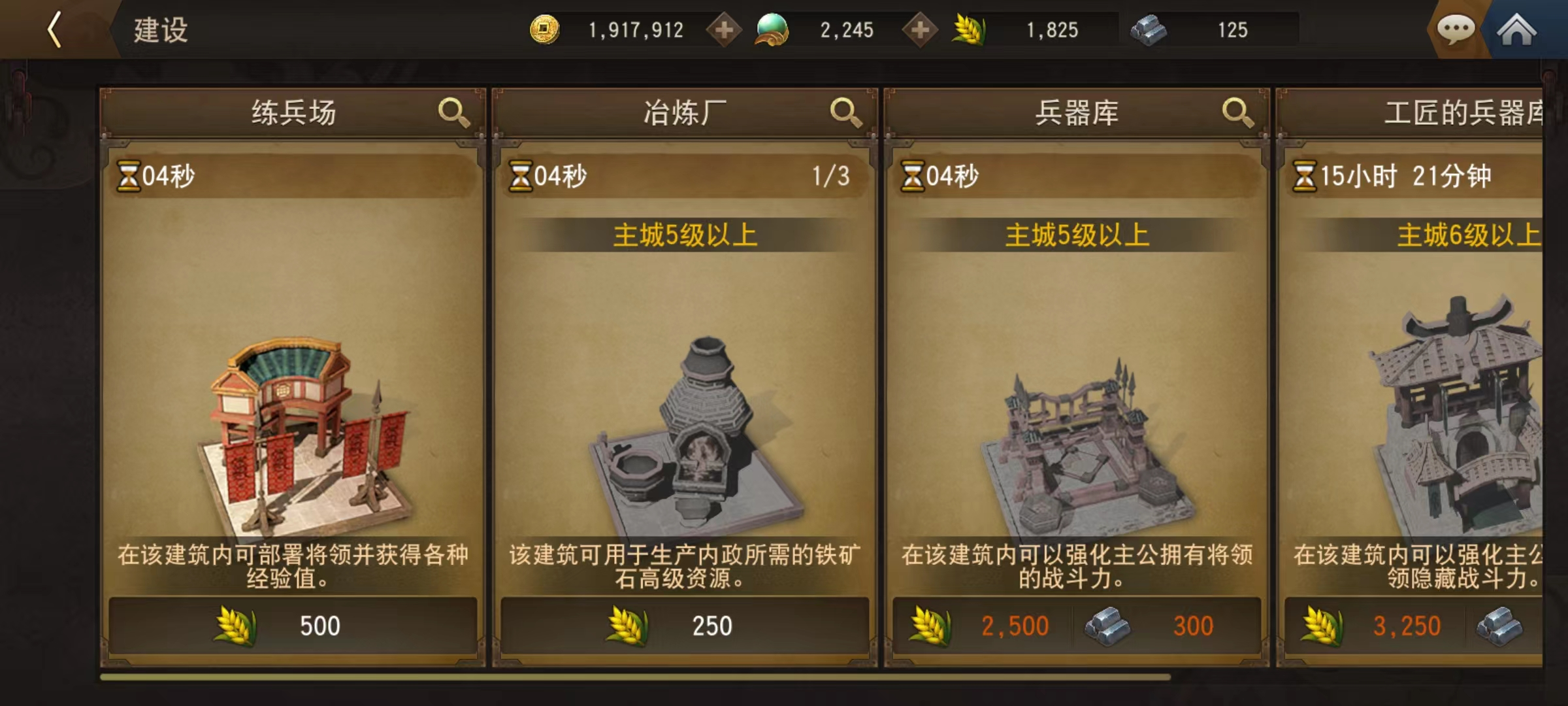
Task: Open the chat speech bubble icon
Action: click(1455, 29)
